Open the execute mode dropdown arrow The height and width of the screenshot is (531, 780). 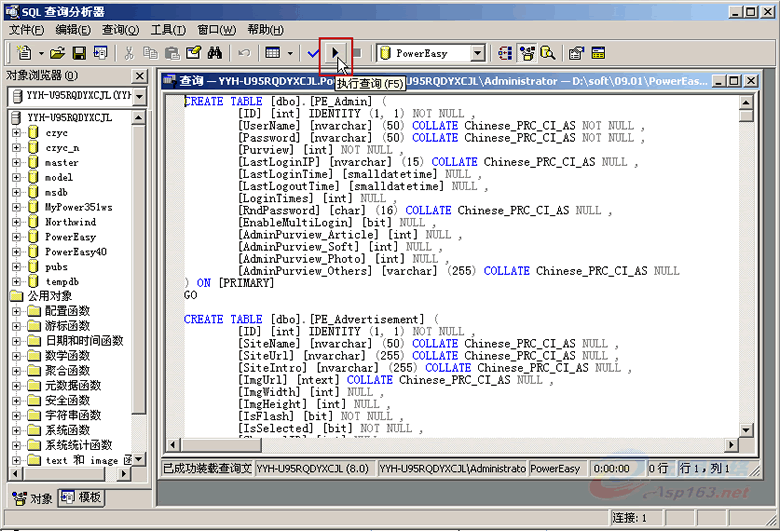[x=290, y=53]
